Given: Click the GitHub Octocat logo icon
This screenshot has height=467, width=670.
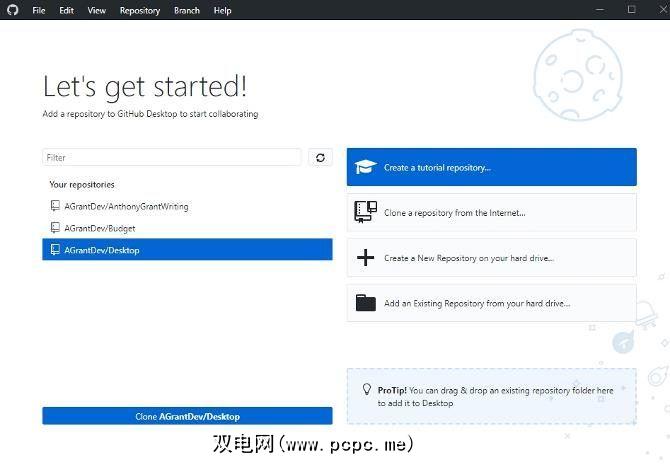Looking at the screenshot, I should (x=13, y=10).
